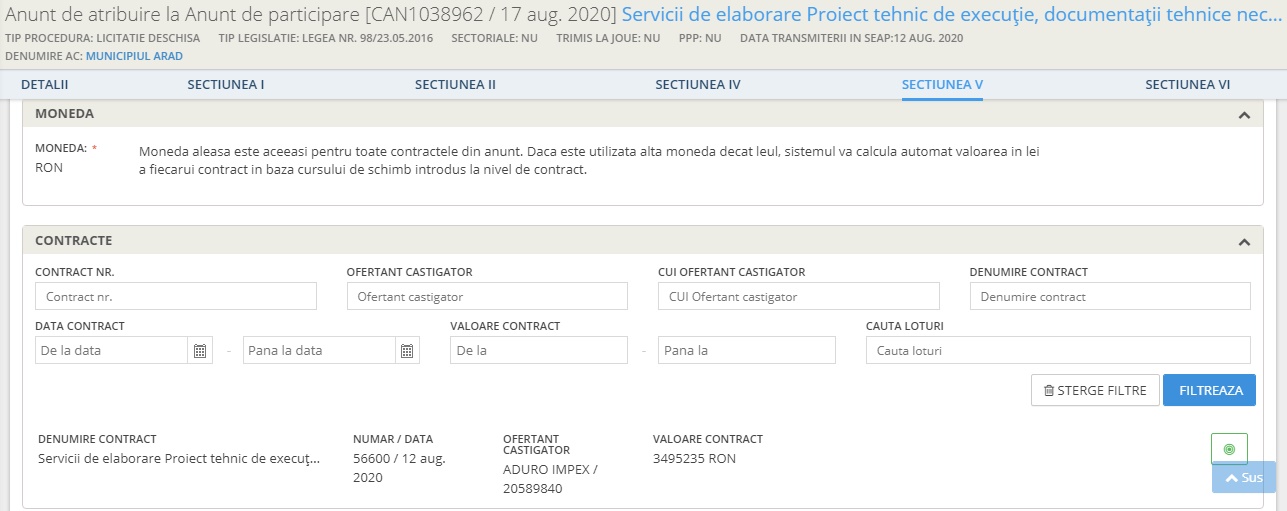Viewport: 1287px width, 511px height.
Task: Click the 'Sus' scroll-to-top button
Action: coord(1244,478)
